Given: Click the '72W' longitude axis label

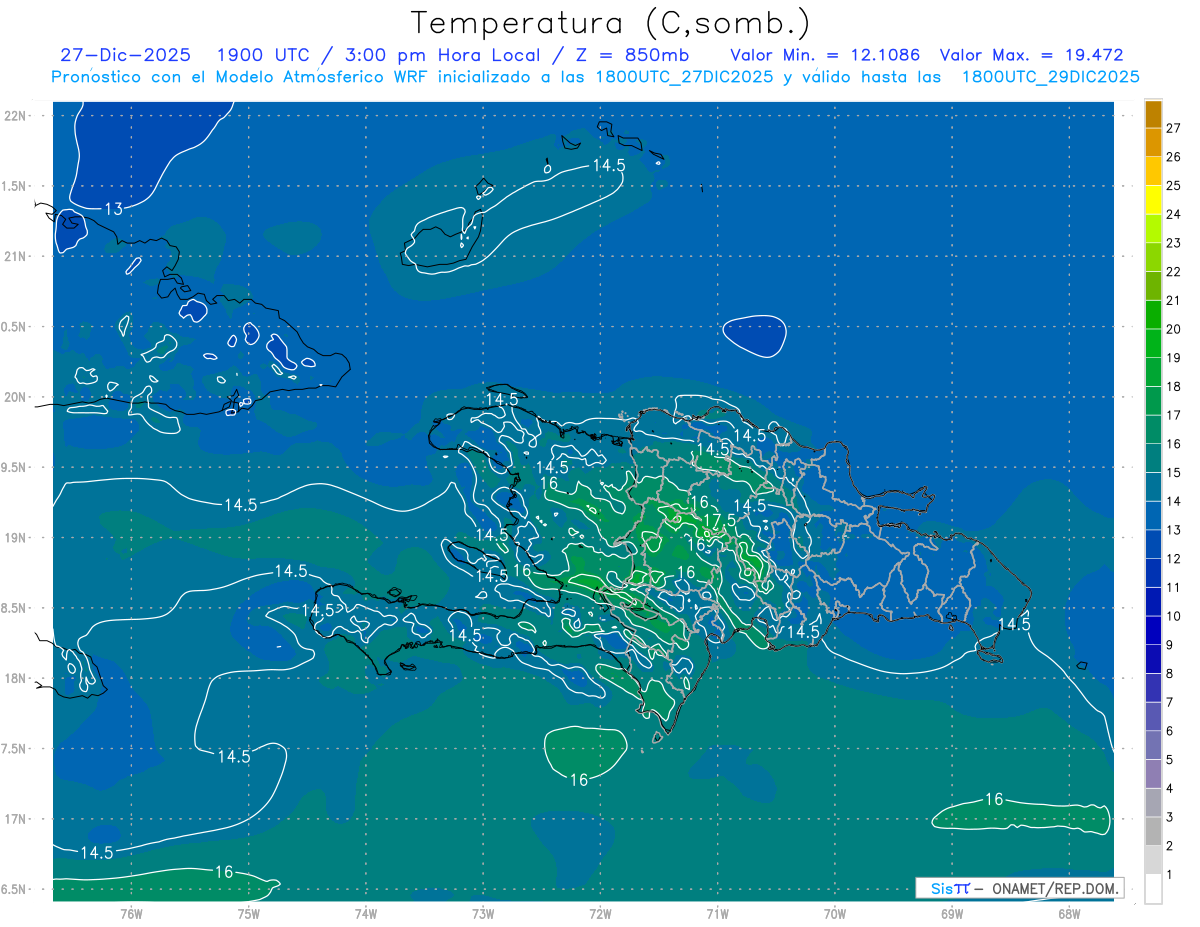Looking at the screenshot, I should 600,914.
